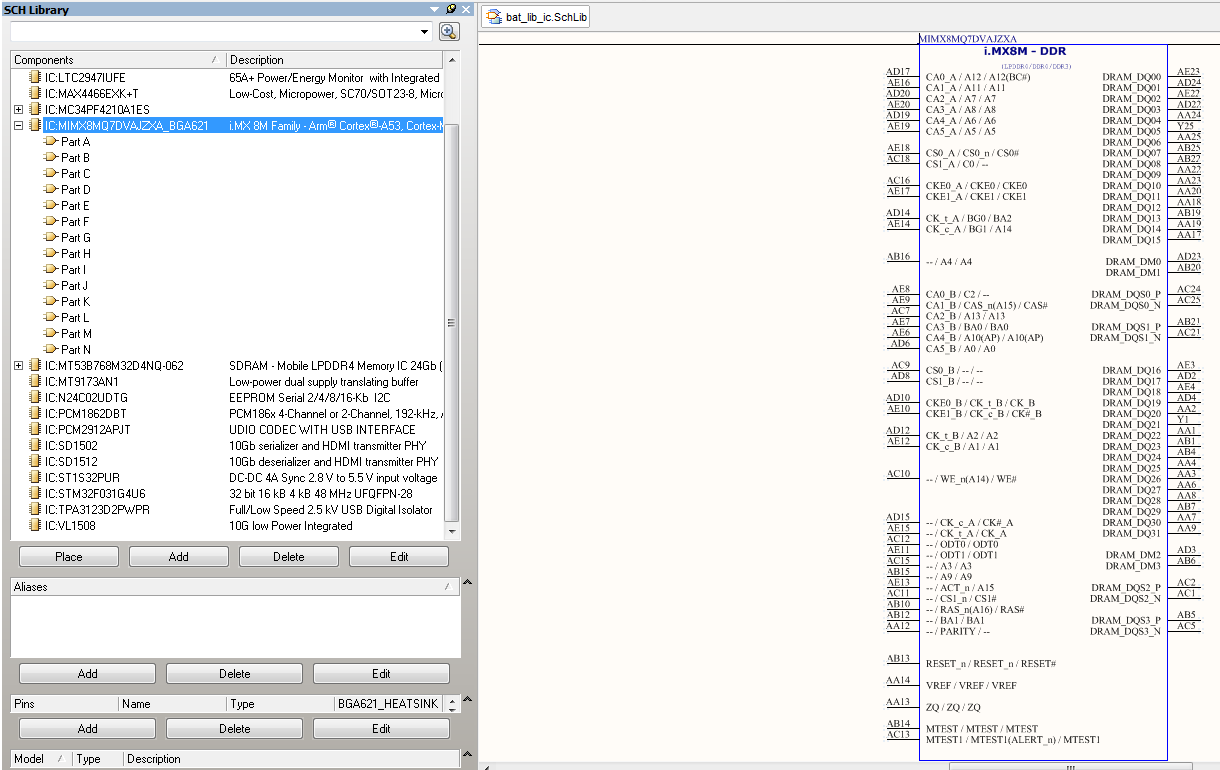Click the VREF / VREF / VREF pin label
The width and height of the screenshot is (1220, 770).
tap(971, 686)
